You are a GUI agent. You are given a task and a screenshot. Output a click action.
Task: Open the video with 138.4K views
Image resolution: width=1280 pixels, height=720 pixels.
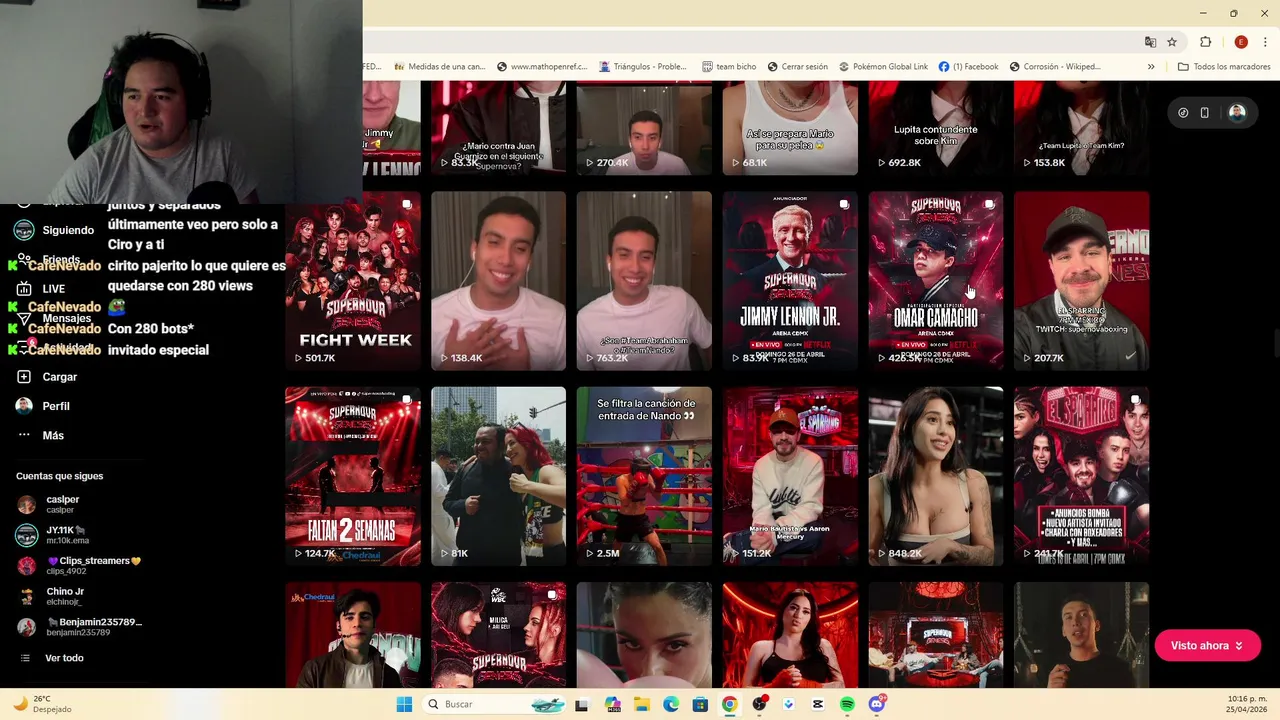click(x=498, y=281)
